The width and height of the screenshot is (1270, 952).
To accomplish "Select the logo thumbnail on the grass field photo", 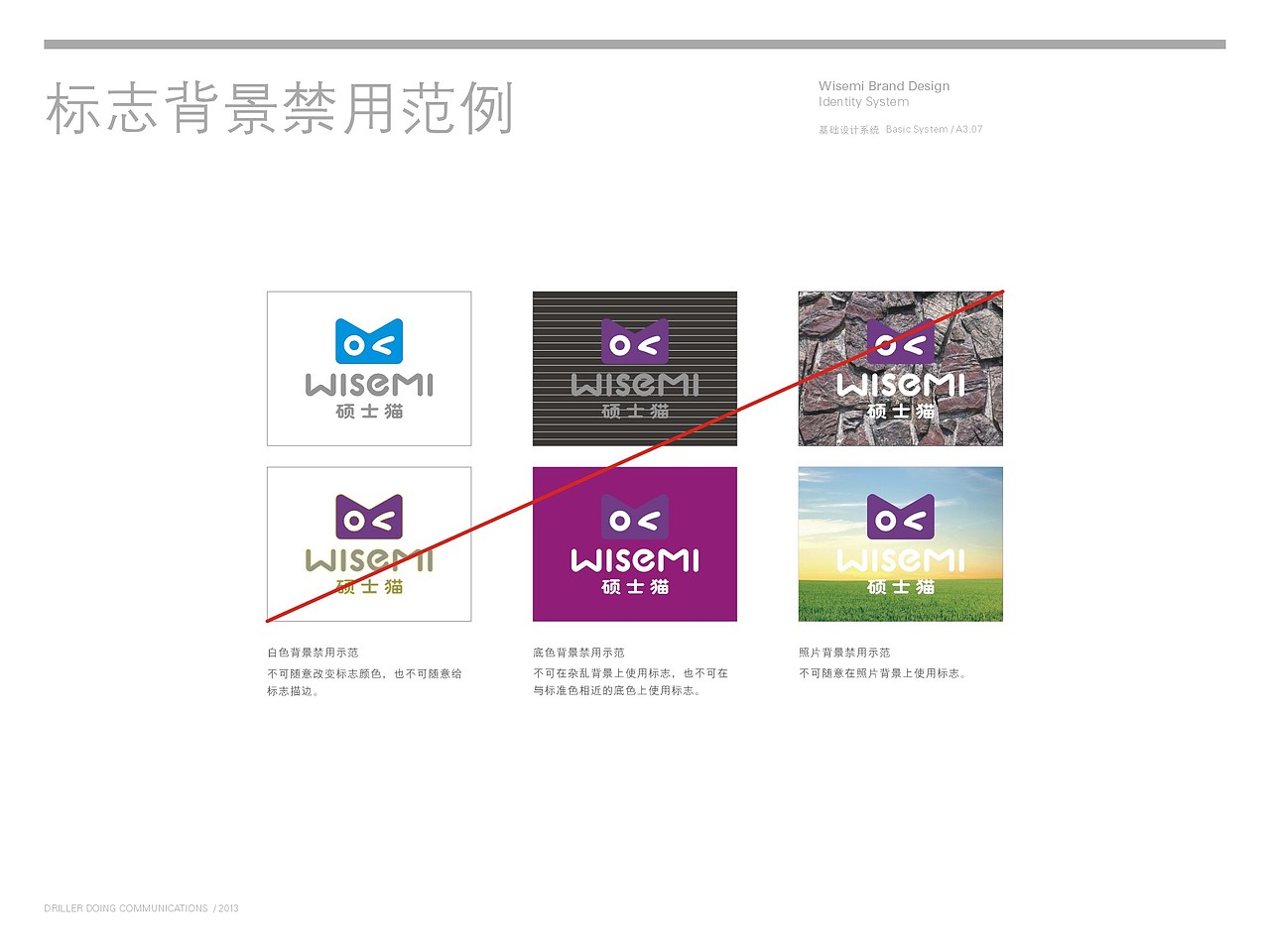I will [x=901, y=544].
